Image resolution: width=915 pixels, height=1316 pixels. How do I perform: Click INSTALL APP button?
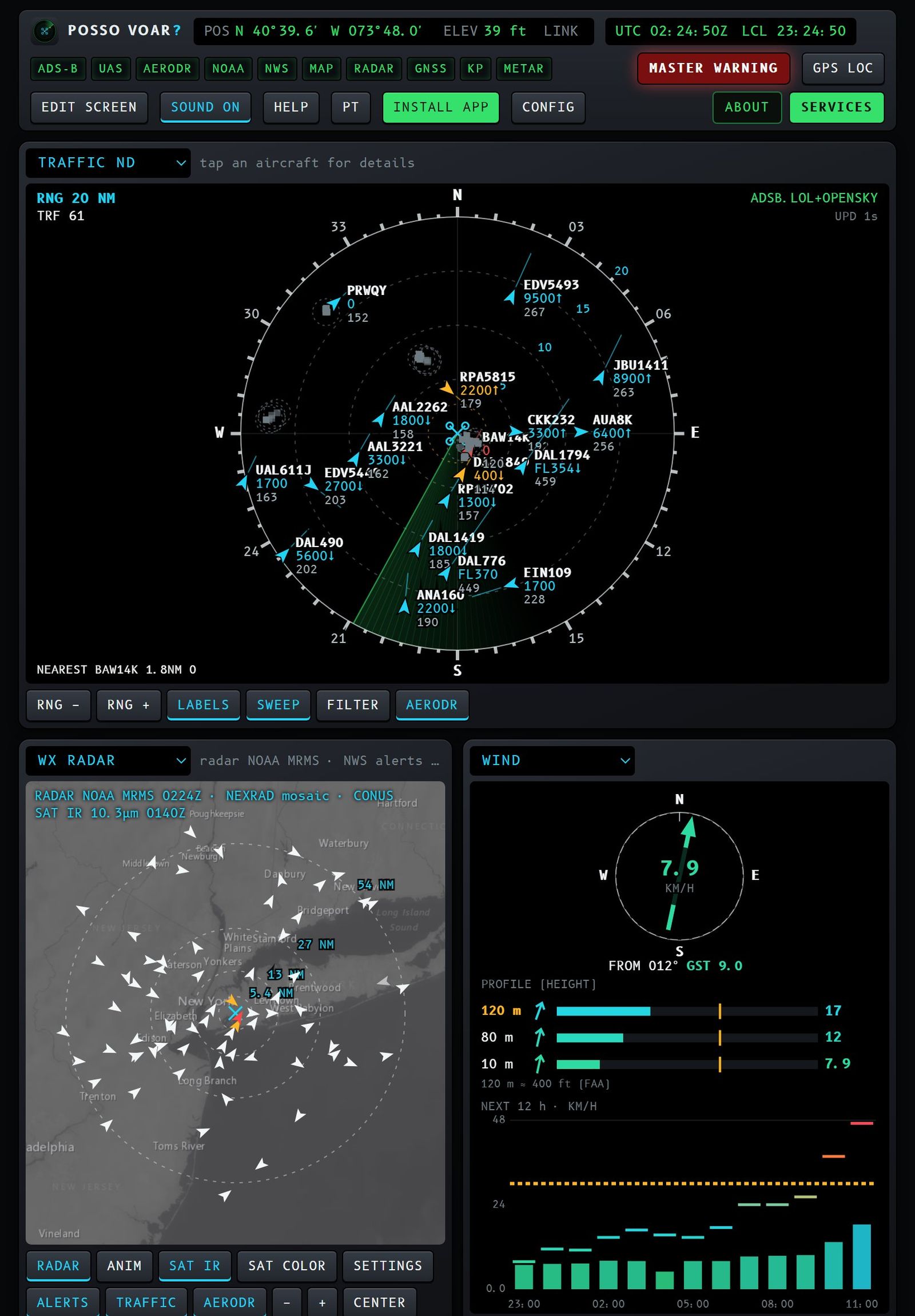[440, 107]
